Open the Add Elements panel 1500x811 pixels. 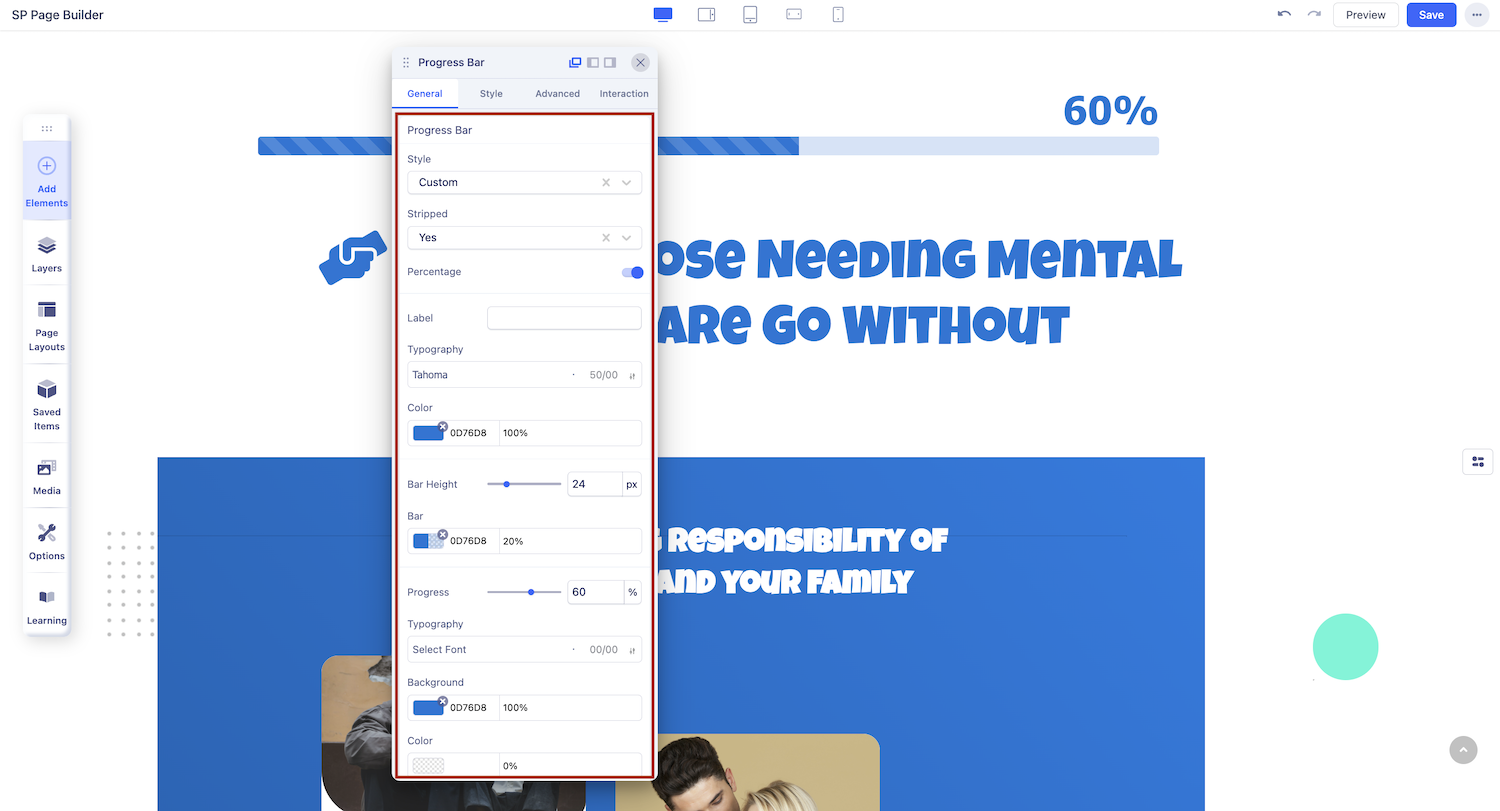coord(46,180)
